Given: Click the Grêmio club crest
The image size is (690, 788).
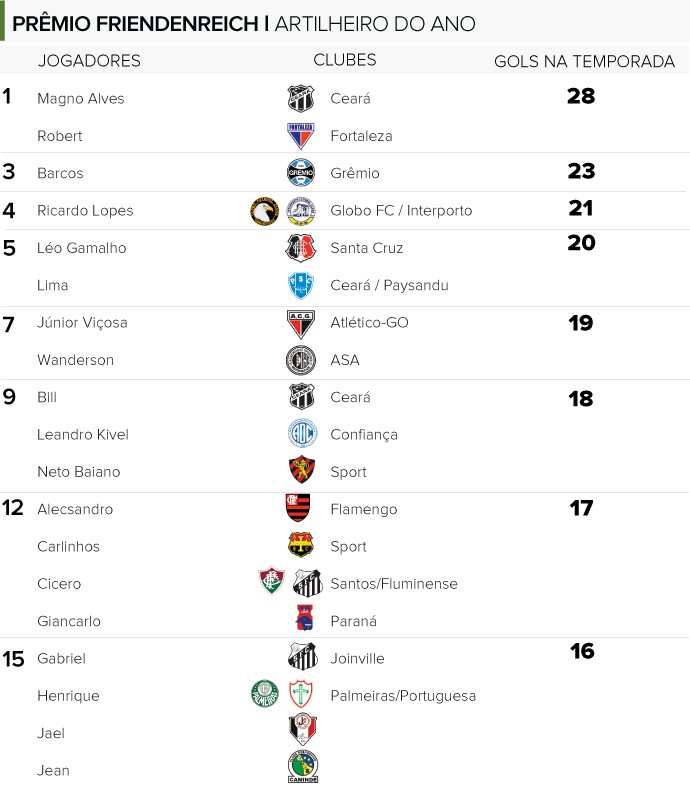Looking at the screenshot, I should pos(301,173).
